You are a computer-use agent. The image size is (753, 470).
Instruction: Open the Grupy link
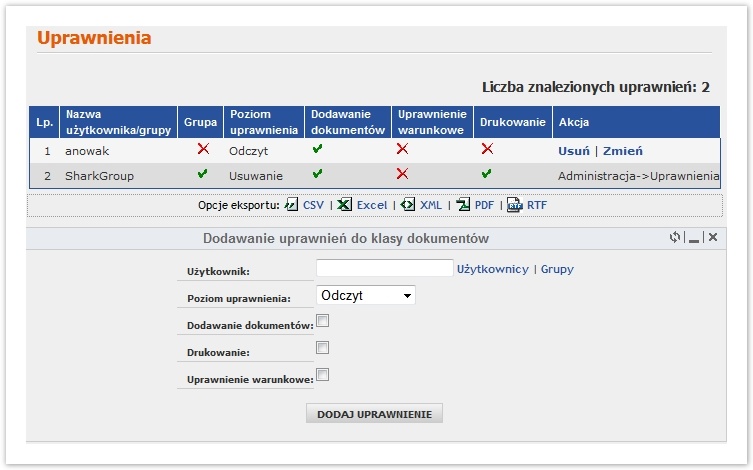tap(557, 269)
